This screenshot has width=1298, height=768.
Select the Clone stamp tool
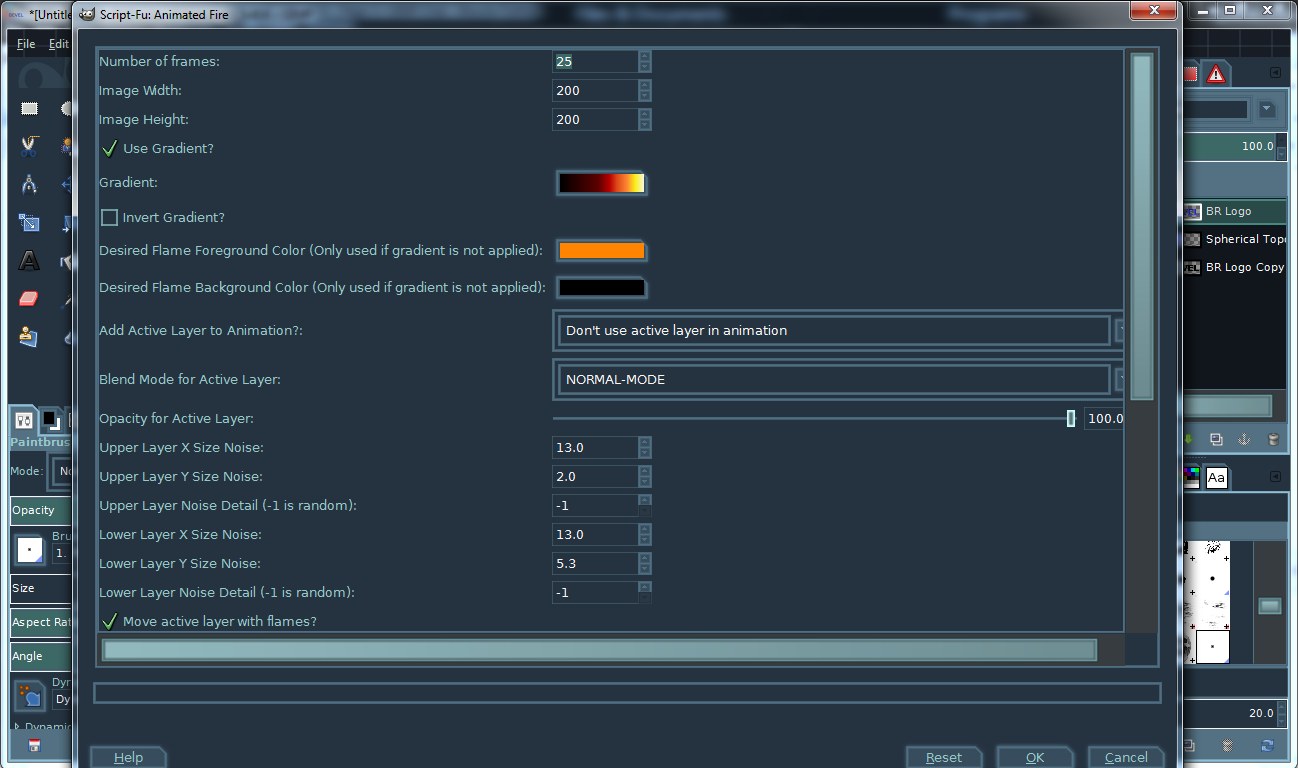click(29, 336)
